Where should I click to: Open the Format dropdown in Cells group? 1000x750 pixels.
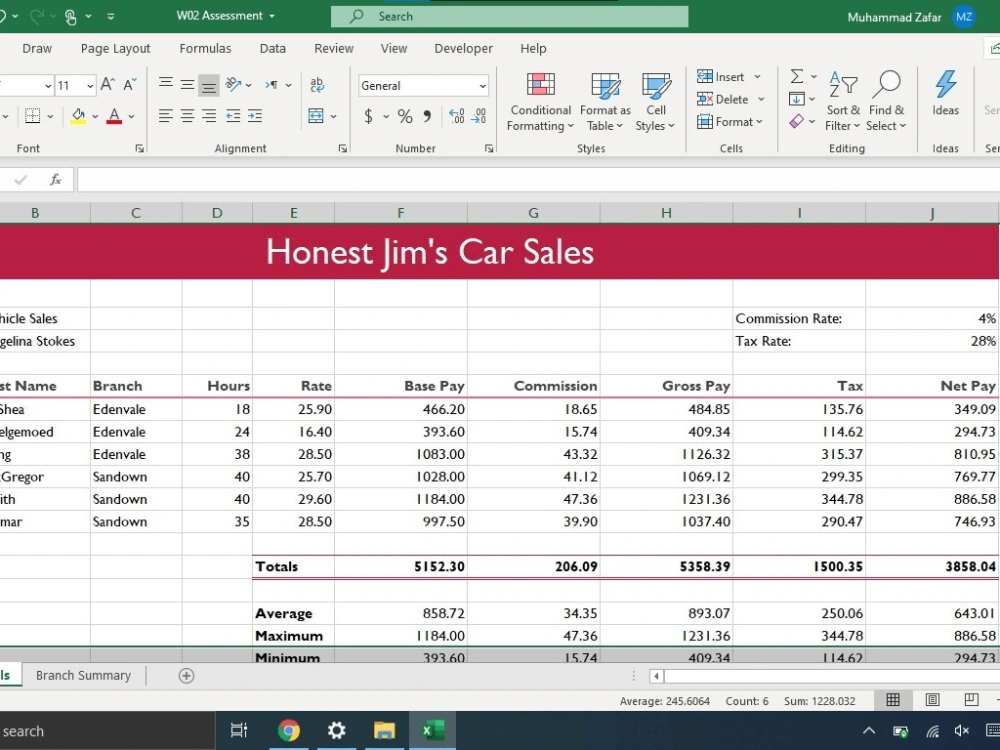coord(731,122)
